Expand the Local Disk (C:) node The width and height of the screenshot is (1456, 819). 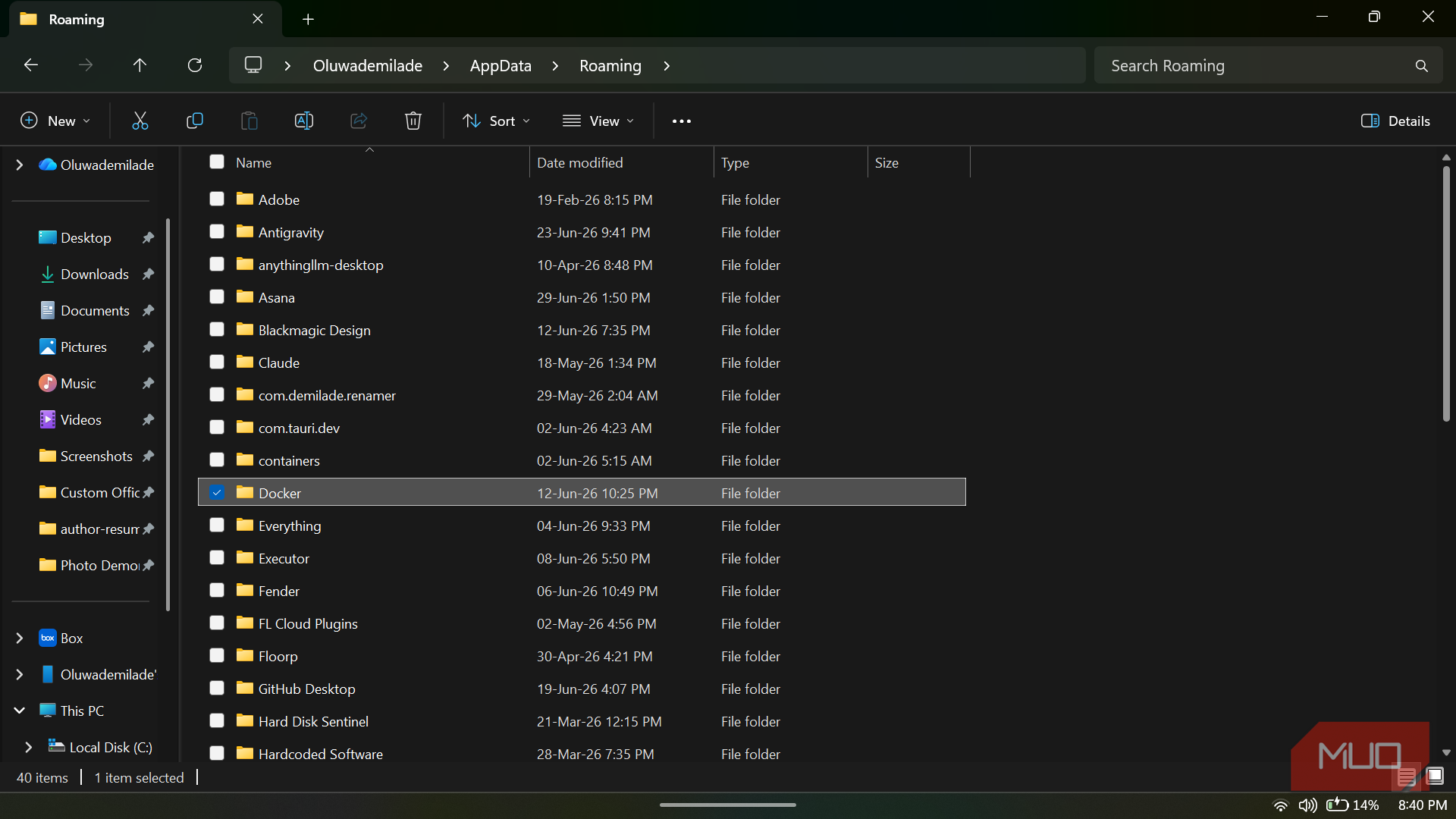[x=28, y=747]
